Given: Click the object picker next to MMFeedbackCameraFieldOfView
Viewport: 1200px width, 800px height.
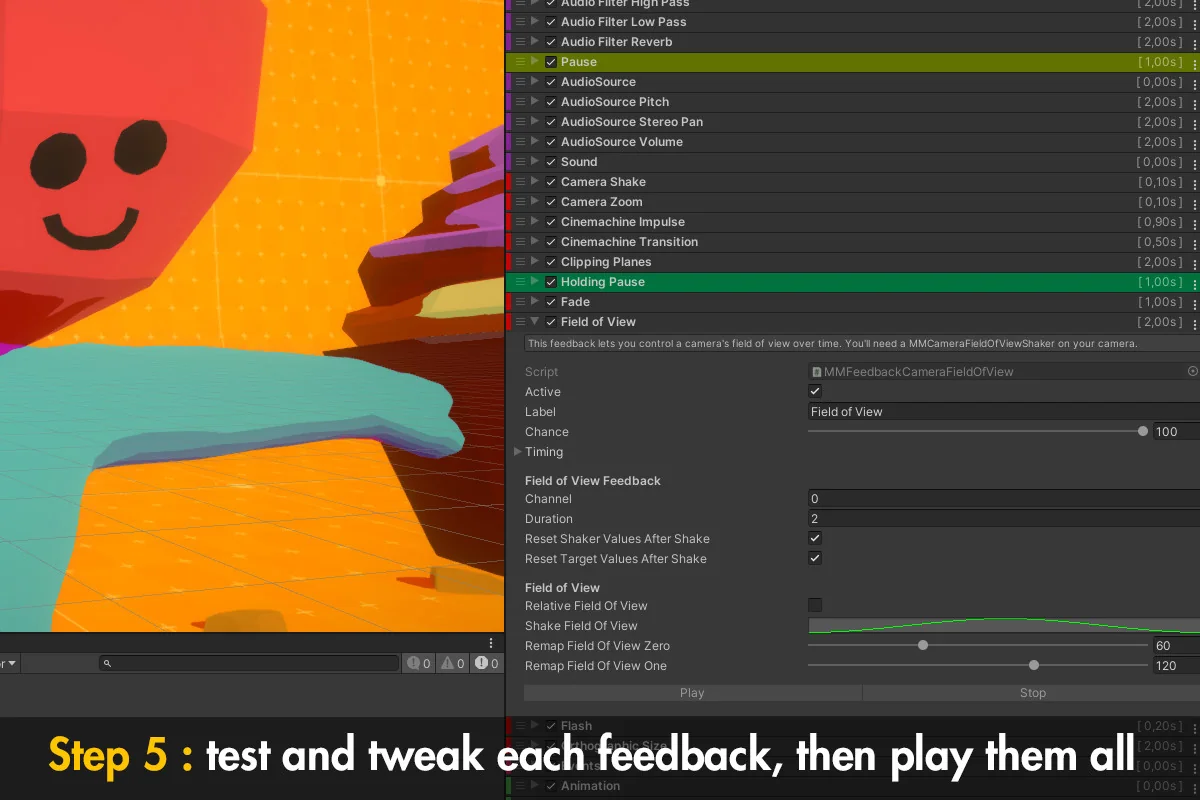Looking at the screenshot, I should pyautogui.click(x=1192, y=371).
